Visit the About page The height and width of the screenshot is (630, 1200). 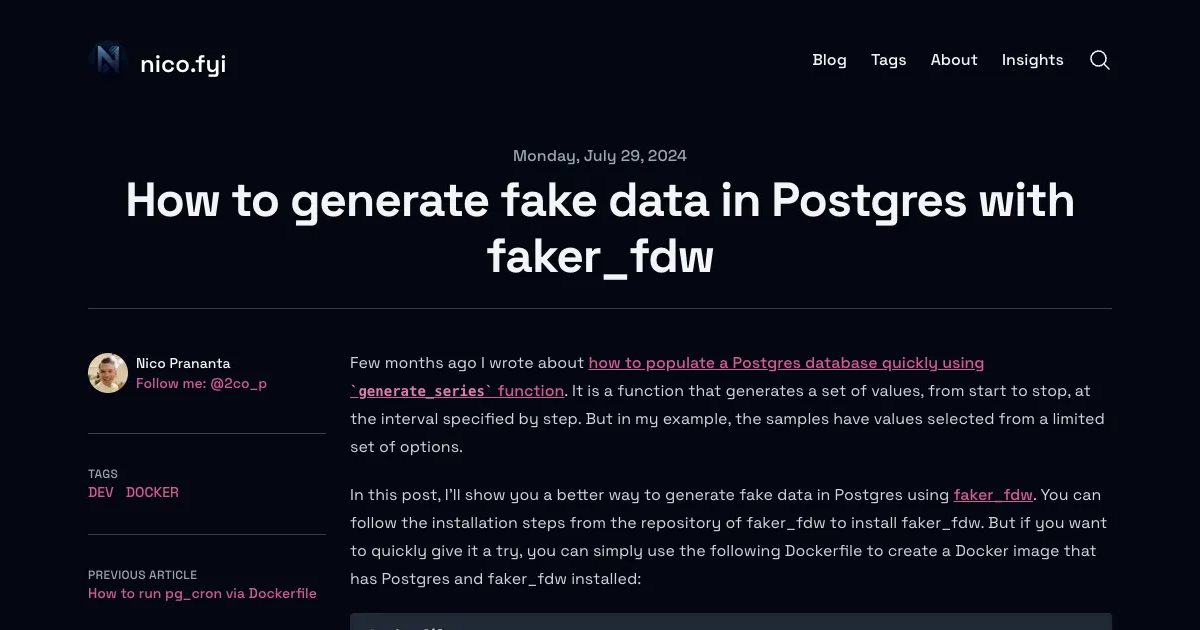953,60
